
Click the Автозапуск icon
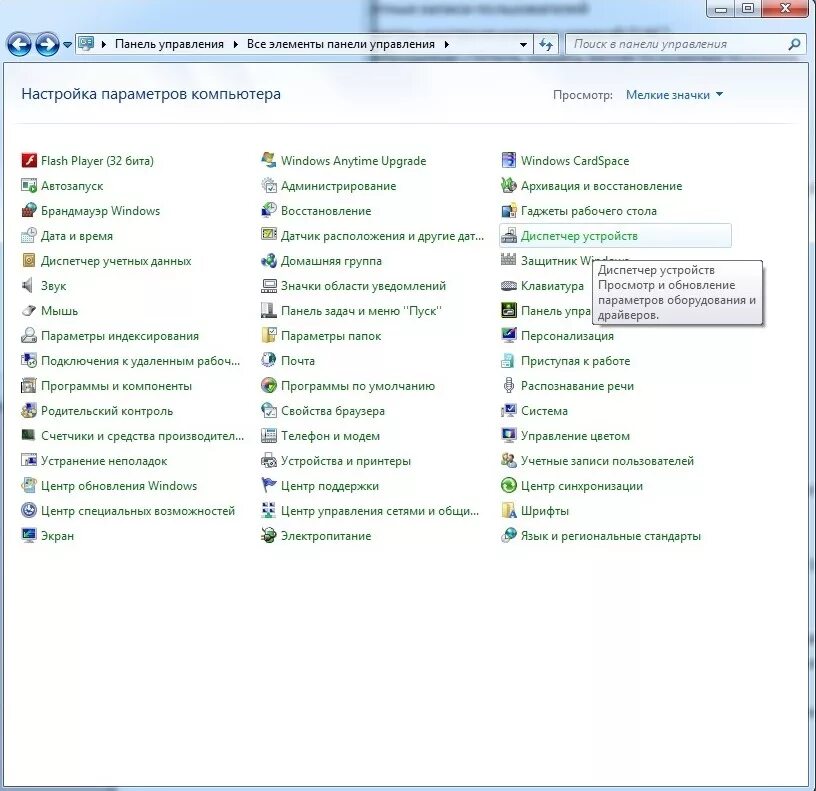click(x=29, y=185)
